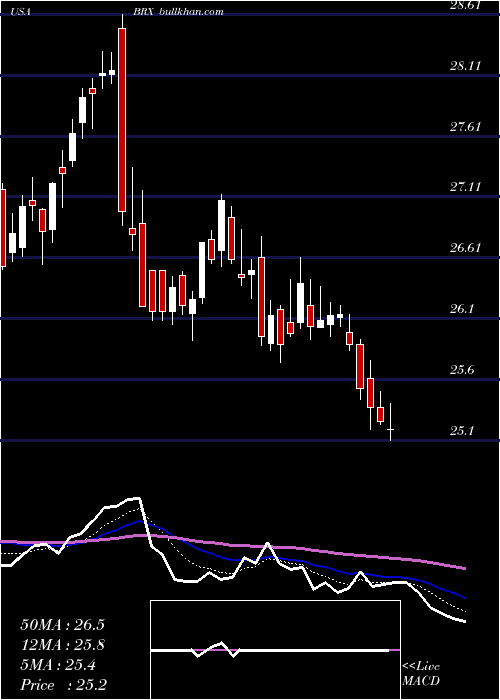Screen dimensions: 500x700
Task: Click the 5MA : 25.4 readout
Action: [x=58, y=665]
